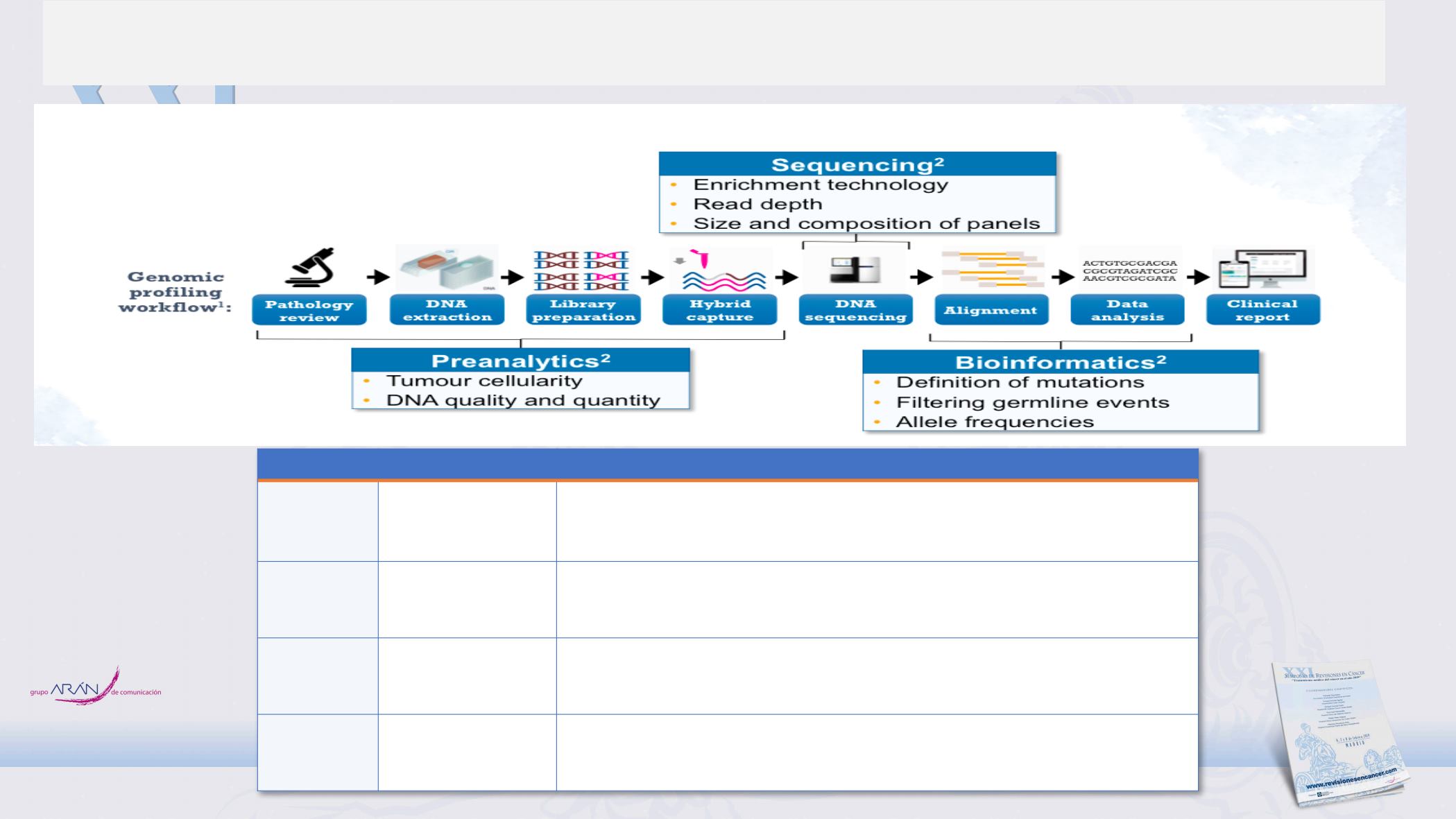Image resolution: width=1456 pixels, height=819 pixels.
Task: Select the DNA sequencing step box
Action: (x=856, y=310)
